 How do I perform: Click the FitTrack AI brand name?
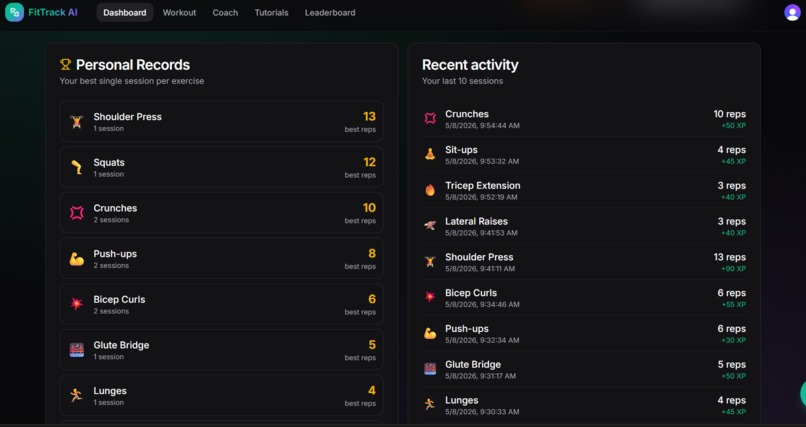click(x=53, y=12)
